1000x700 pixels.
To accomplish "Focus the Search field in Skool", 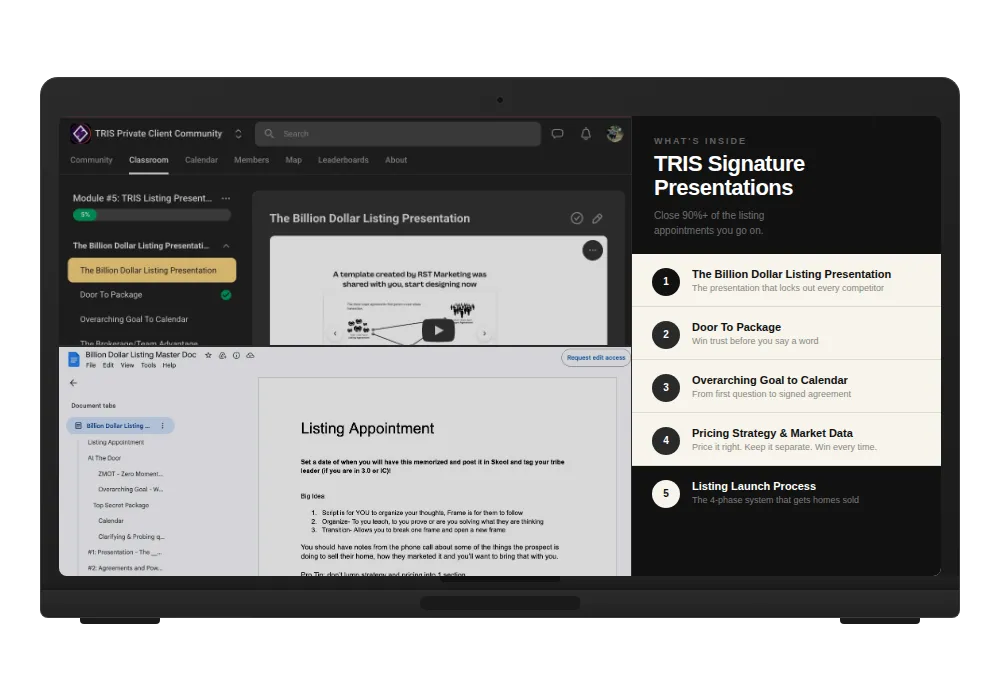I will [398, 134].
